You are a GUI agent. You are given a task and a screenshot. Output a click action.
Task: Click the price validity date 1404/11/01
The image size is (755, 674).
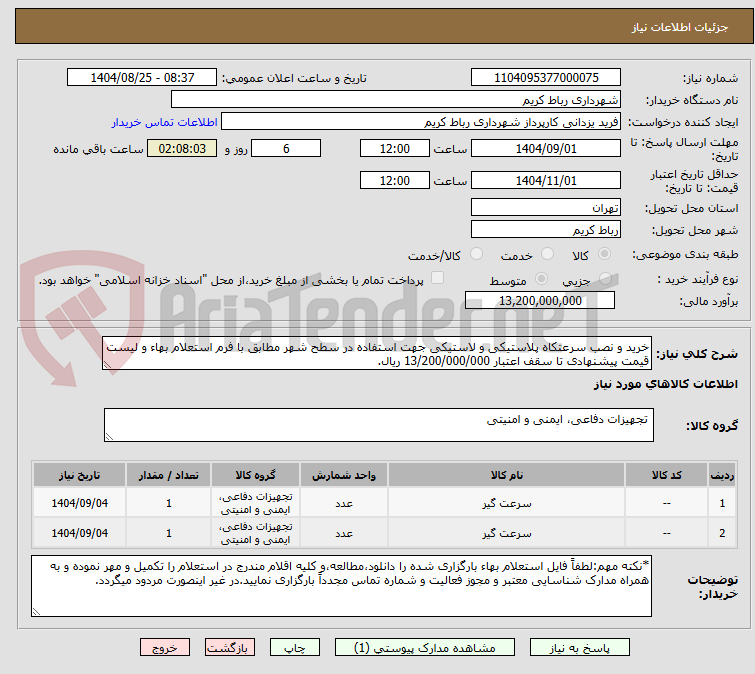pos(546,181)
